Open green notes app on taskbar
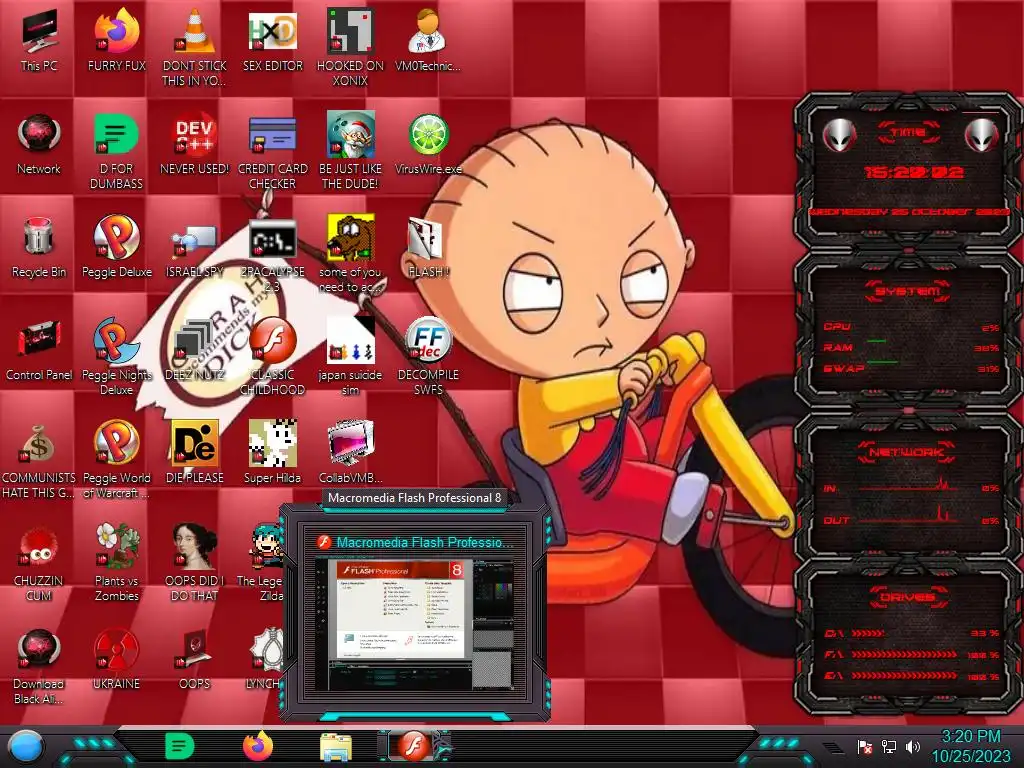The width and height of the screenshot is (1024, 768). [x=179, y=746]
